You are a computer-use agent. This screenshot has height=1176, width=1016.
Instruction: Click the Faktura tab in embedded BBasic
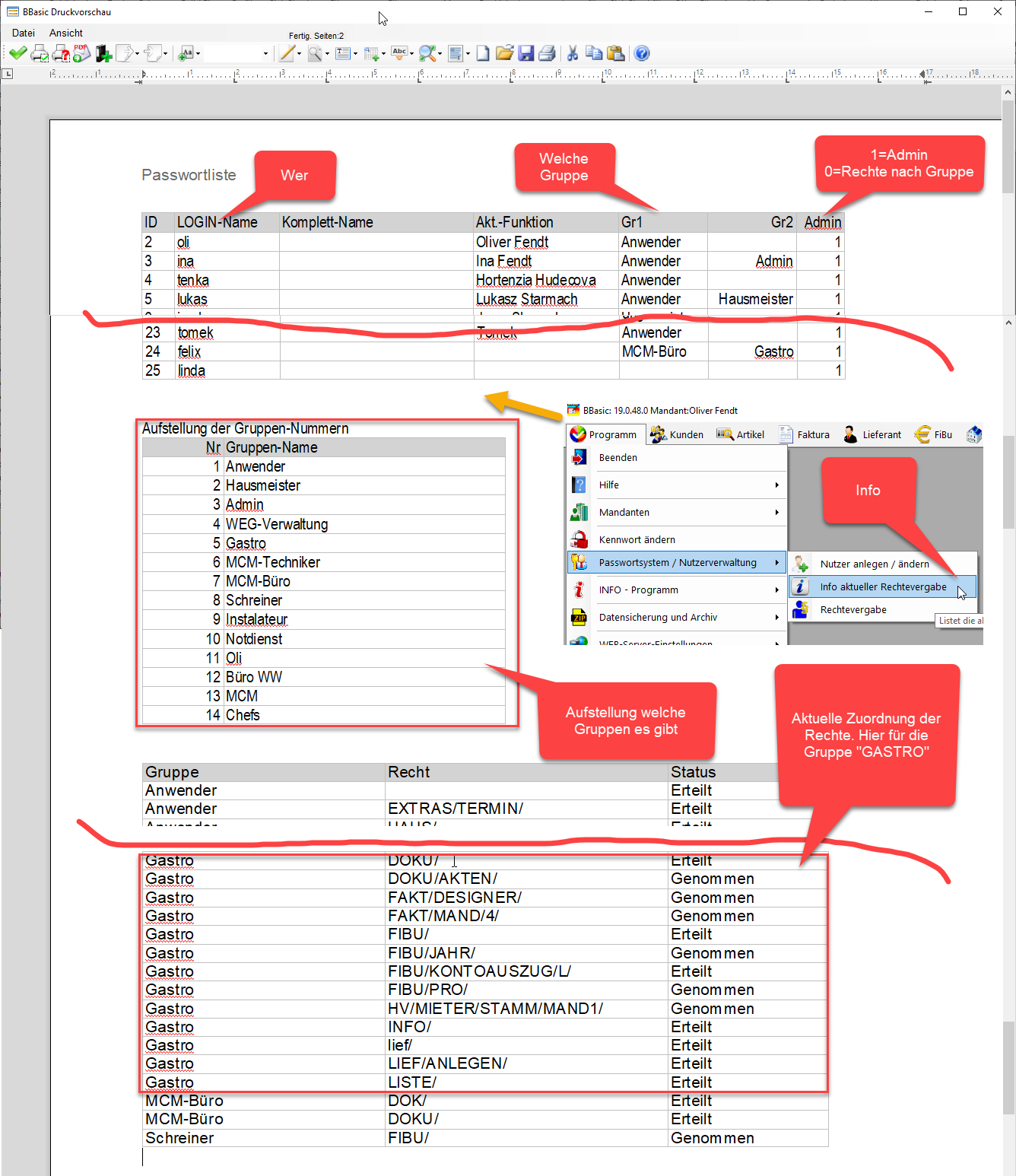(x=805, y=434)
